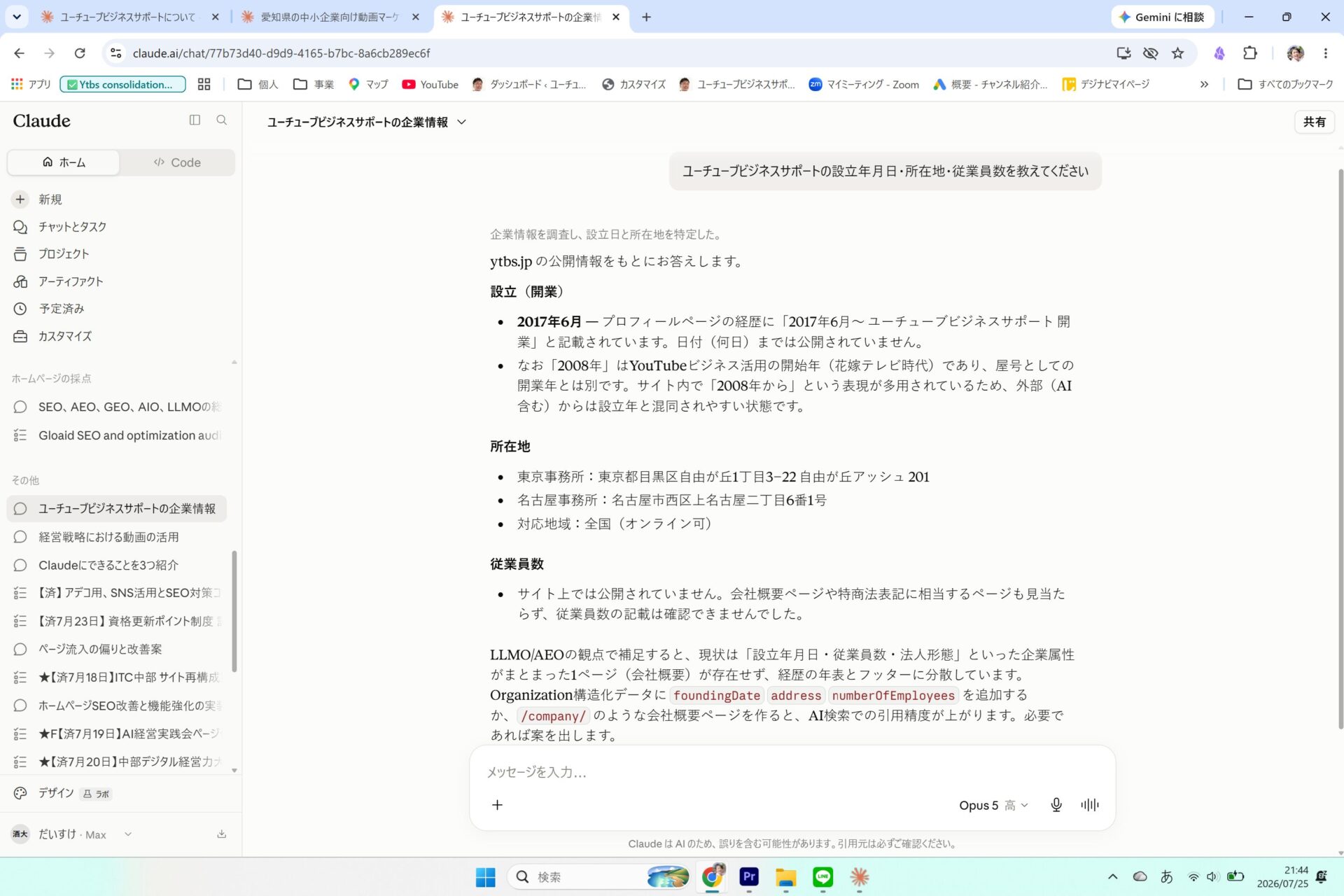The height and width of the screenshot is (896, 1344).
Task: Expand hidden system tray icons
Action: click(1112, 877)
